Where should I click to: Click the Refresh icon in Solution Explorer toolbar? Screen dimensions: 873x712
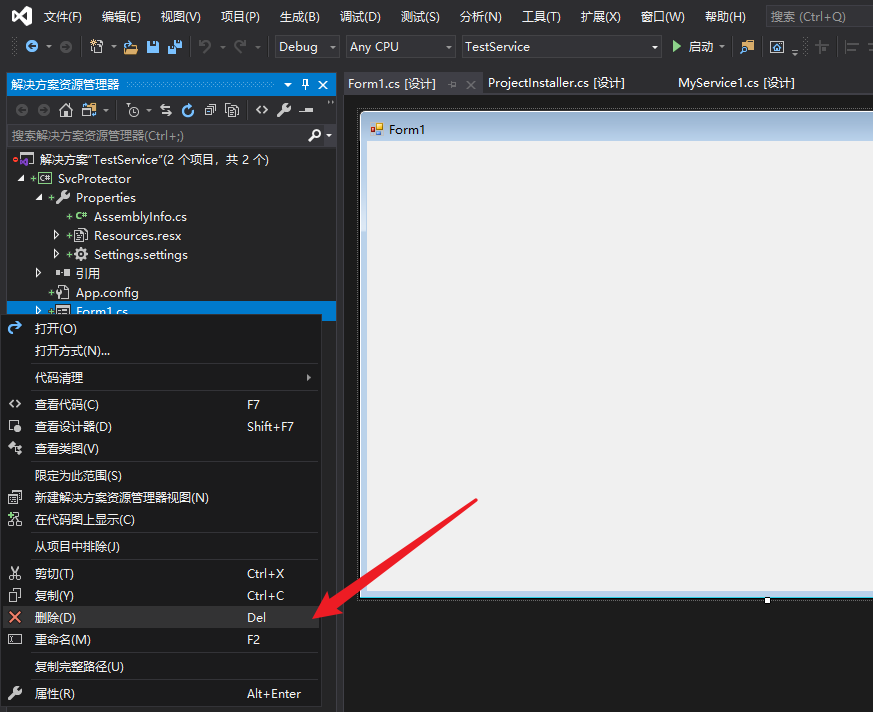(x=187, y=110)
